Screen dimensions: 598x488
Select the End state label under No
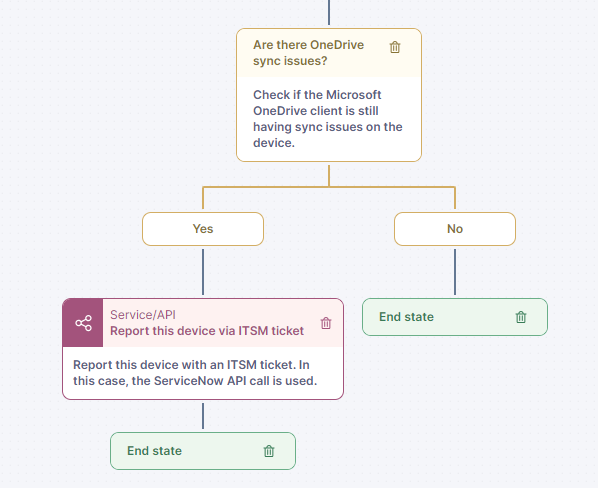406,317
